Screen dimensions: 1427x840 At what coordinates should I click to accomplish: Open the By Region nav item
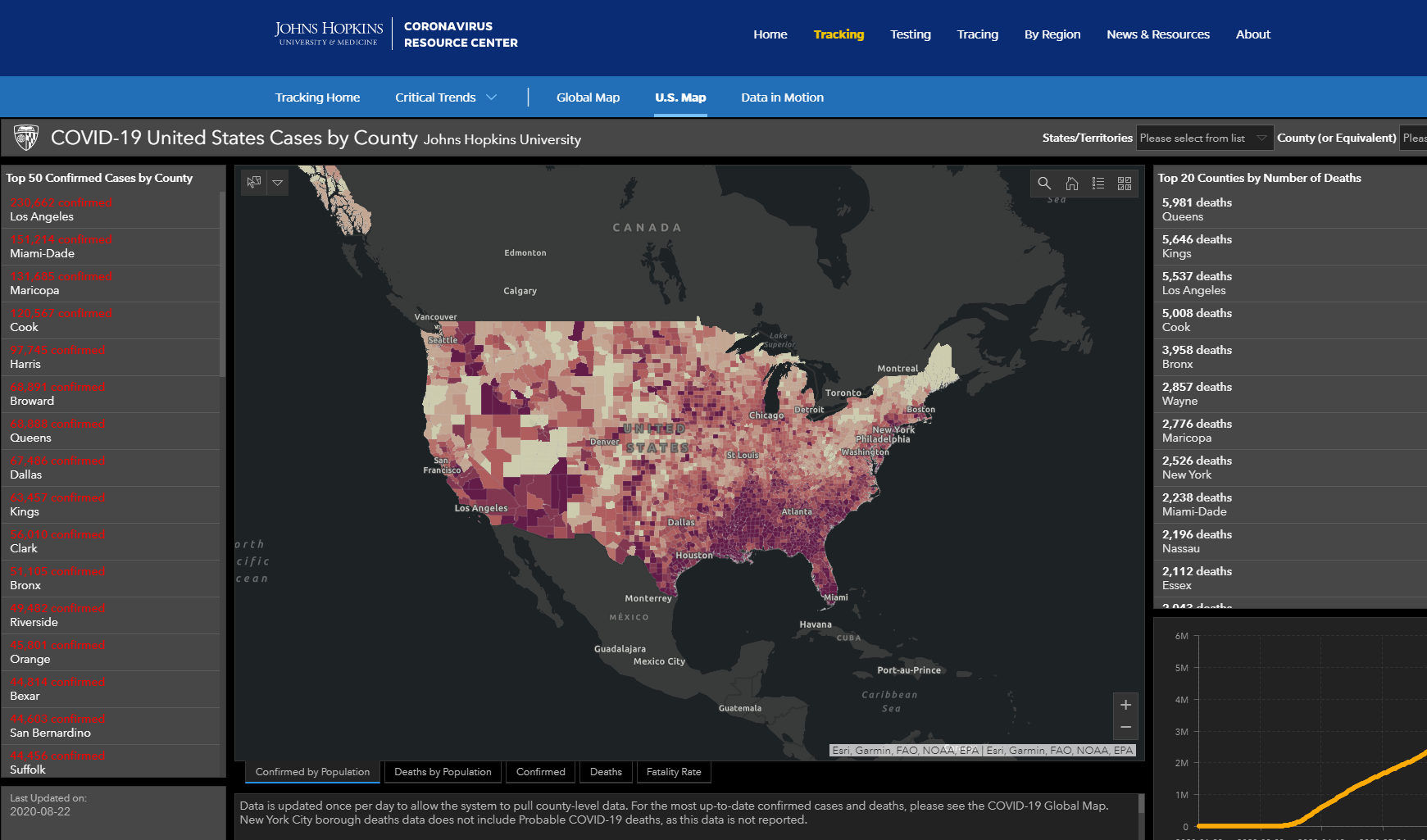point(1052,34)
